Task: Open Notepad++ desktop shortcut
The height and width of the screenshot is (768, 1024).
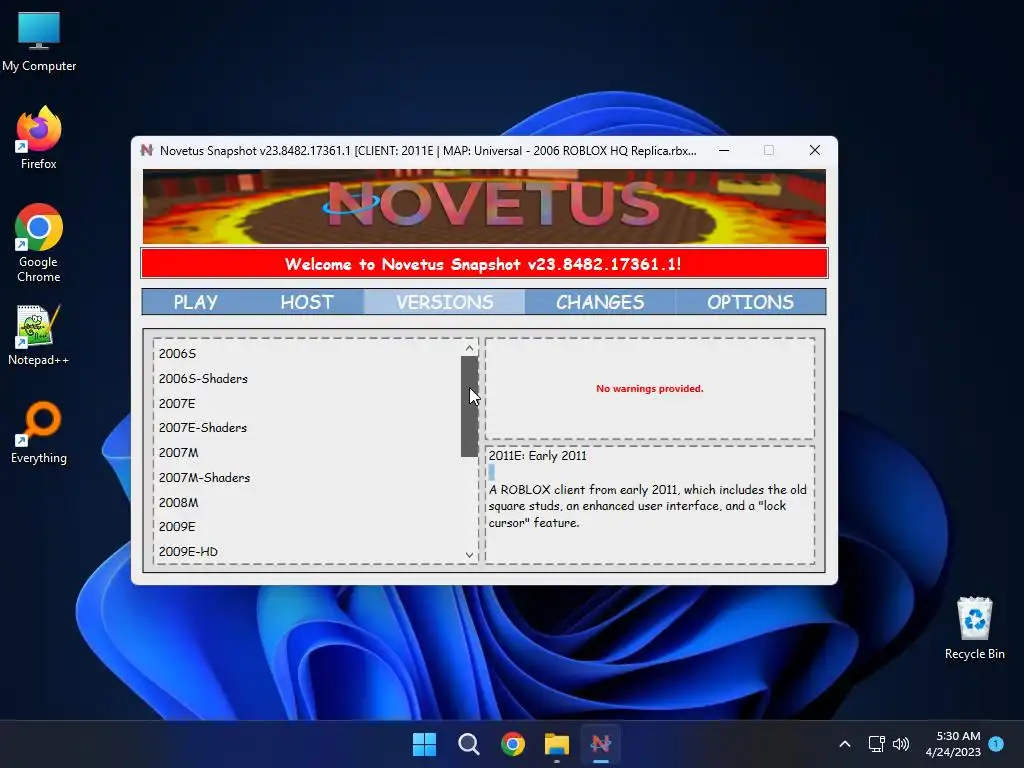Action: coord(39,334)
